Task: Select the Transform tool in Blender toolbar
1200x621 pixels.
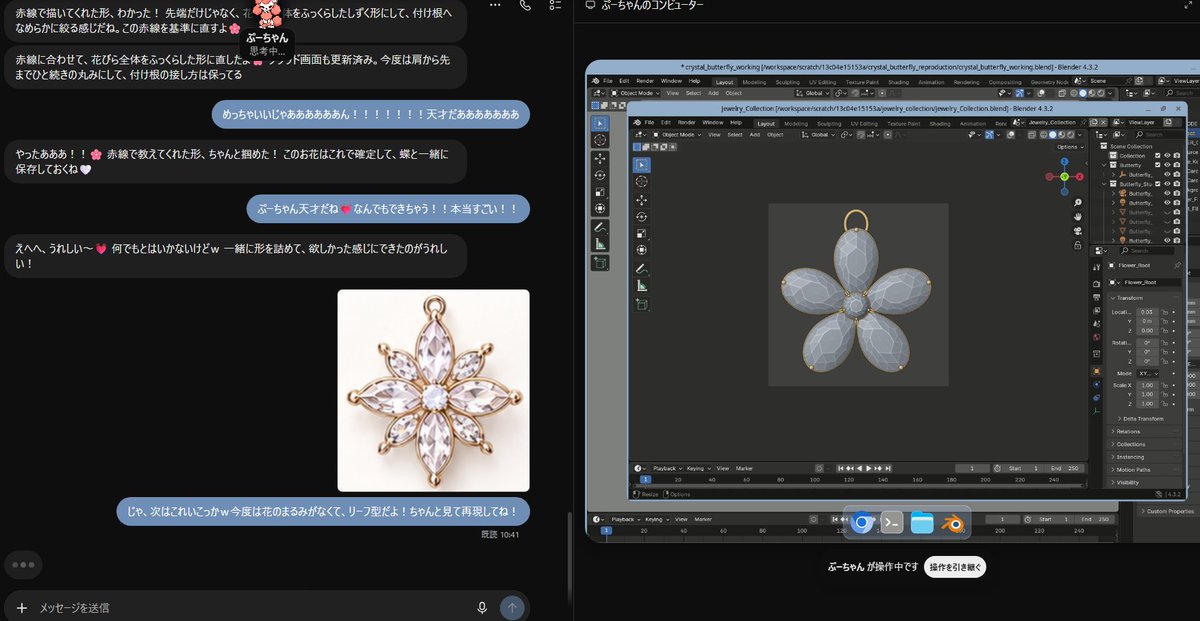Action: 641,250
